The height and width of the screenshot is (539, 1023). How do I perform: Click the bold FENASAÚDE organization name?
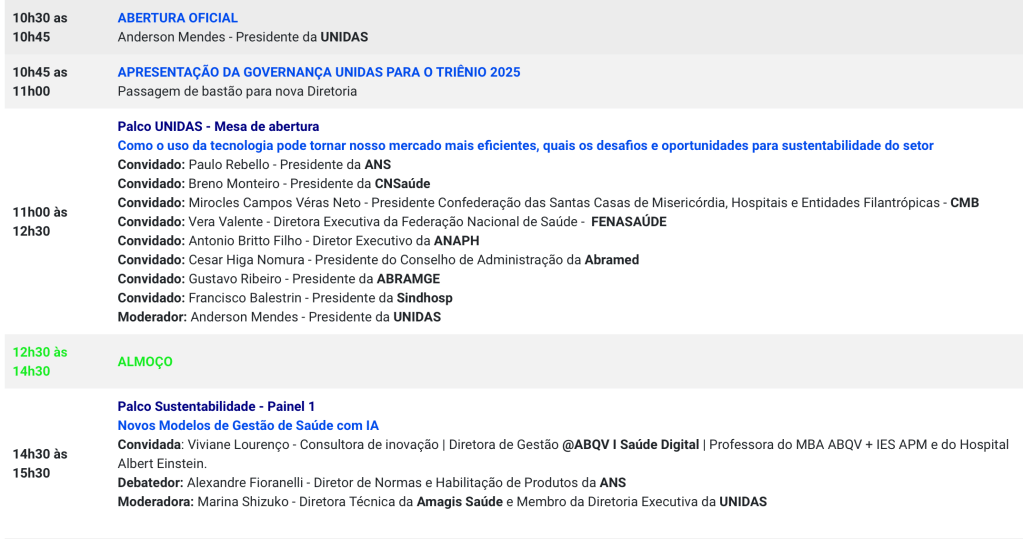[628, 221]
